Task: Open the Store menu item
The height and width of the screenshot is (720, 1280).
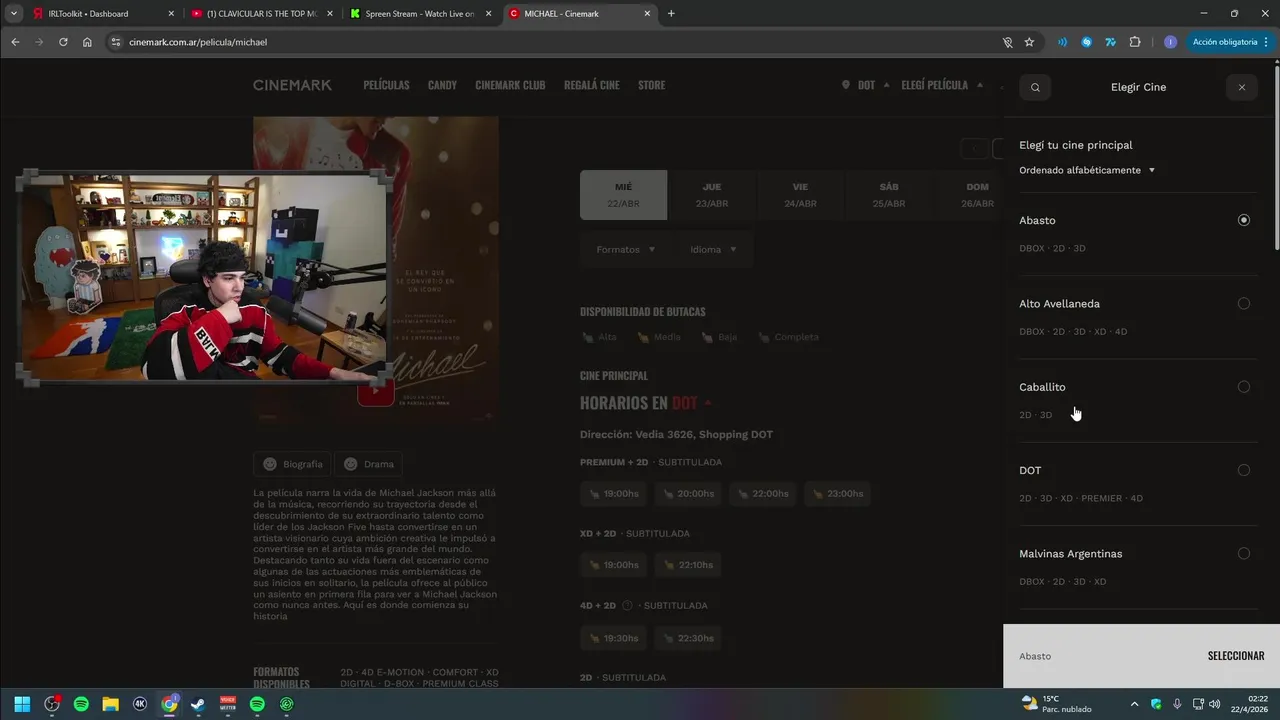Action: pyautogui.click(x=651, y=85)
